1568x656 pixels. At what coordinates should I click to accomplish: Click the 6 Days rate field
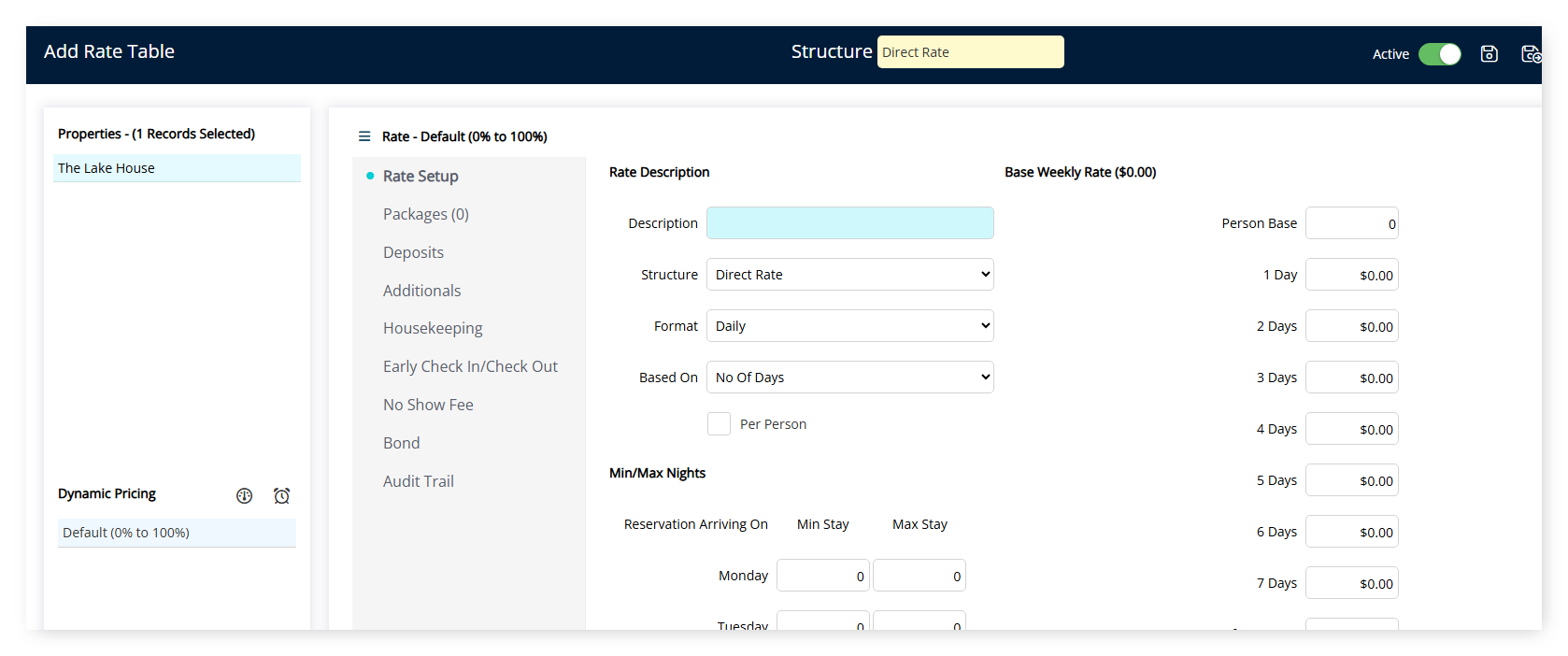click(x=1352, y=532)
